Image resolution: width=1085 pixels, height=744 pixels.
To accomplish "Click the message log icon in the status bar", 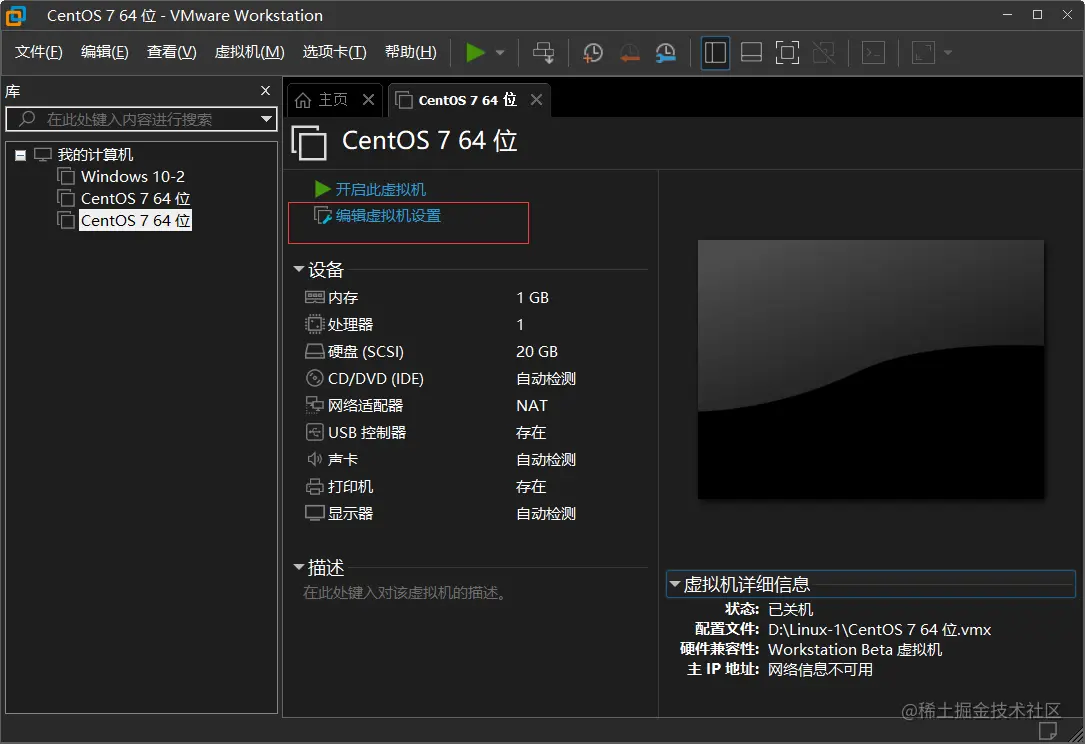I will pyautogui.click(x=1048, y=731).
